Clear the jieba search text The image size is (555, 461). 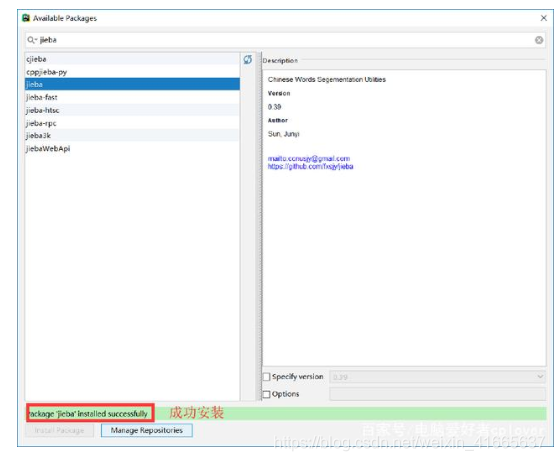(539, 40)
